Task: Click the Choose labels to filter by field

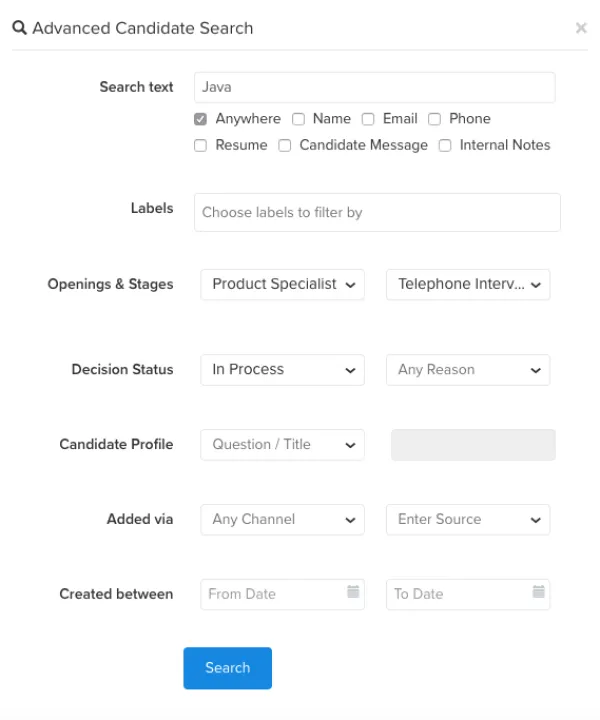Action: [377, 212]
